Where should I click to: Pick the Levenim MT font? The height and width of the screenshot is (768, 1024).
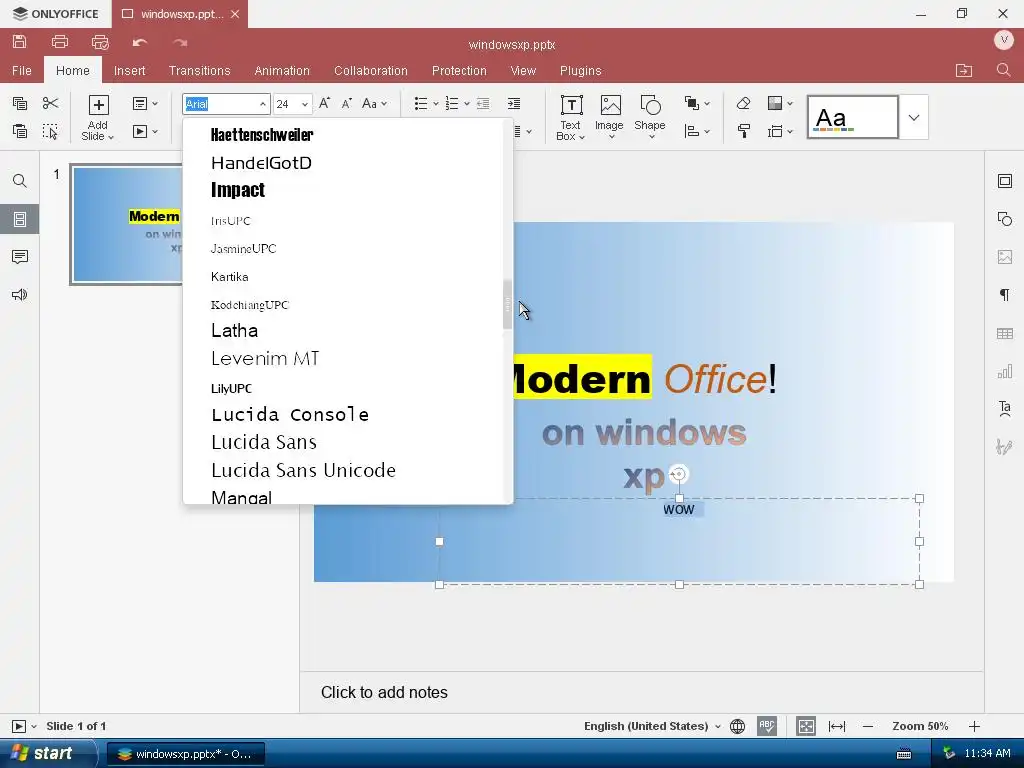point(344,359)
